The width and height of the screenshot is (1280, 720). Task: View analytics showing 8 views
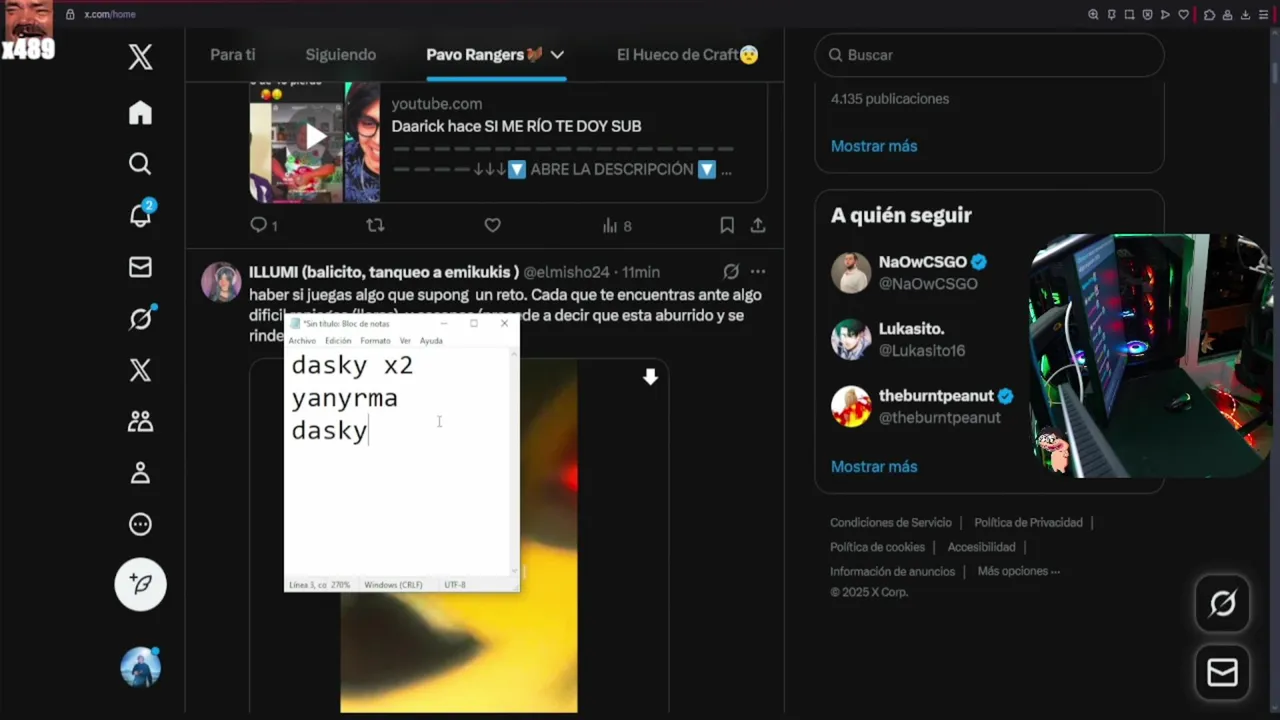617,226
